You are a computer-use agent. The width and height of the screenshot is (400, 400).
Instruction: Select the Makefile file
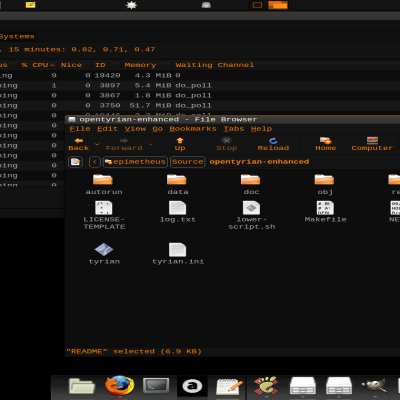(325, 212)
